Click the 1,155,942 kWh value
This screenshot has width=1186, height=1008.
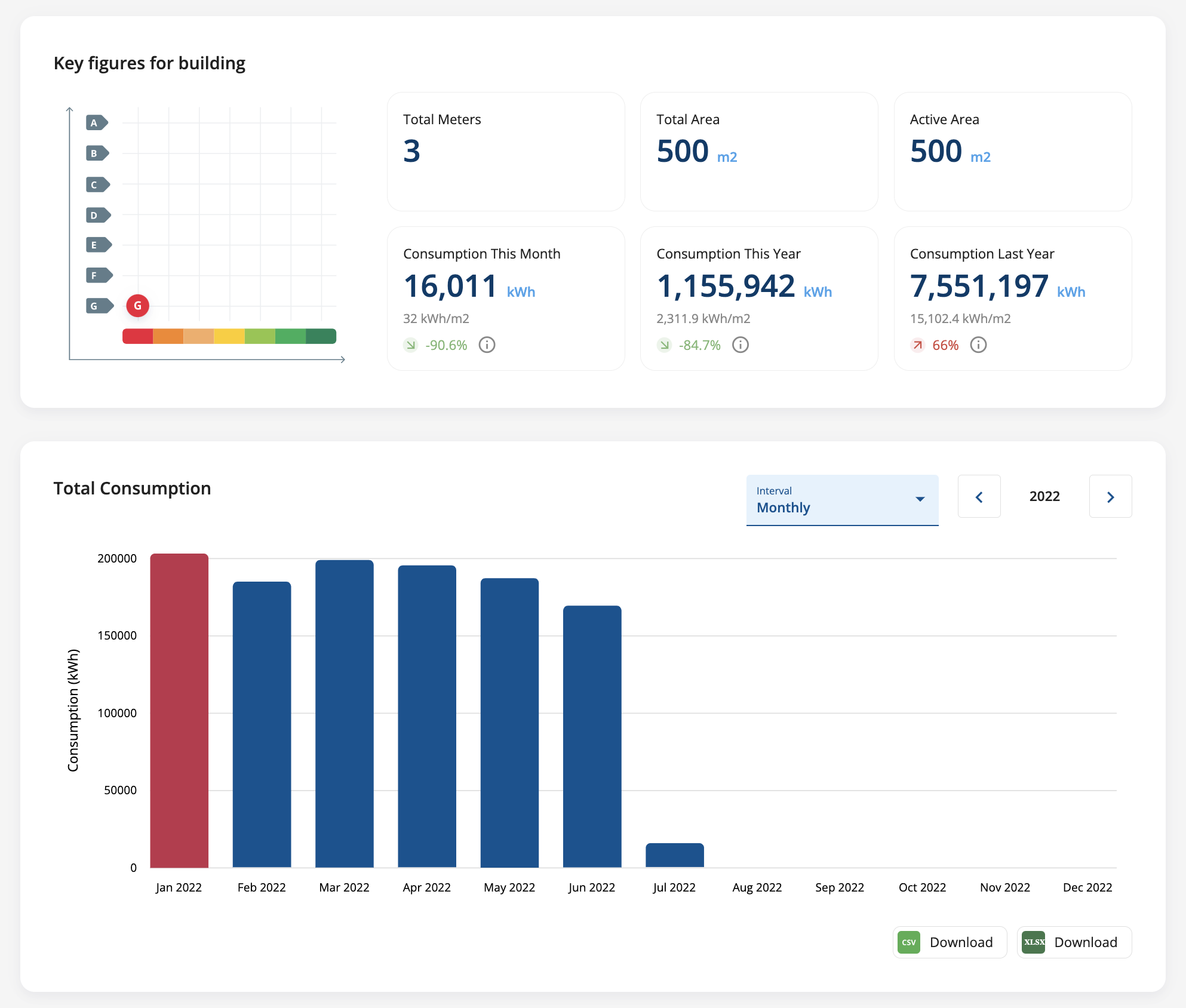(744, 287)
